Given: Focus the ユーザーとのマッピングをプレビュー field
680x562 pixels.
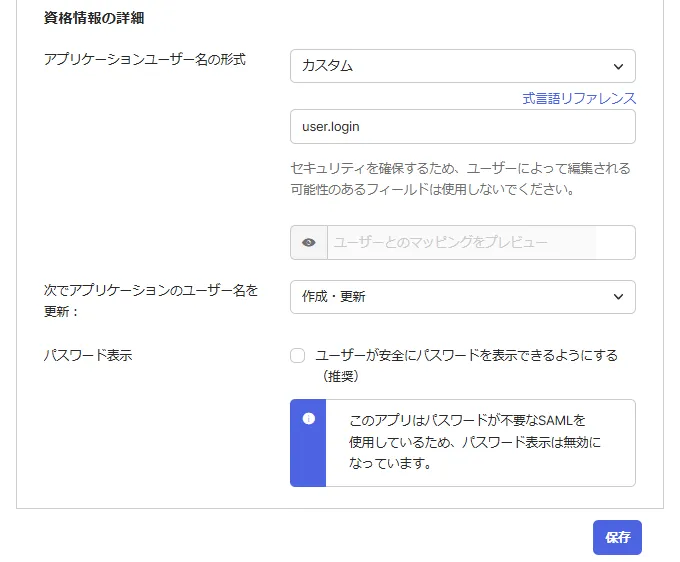Looking at the screenshot, I should click(480, 243).
